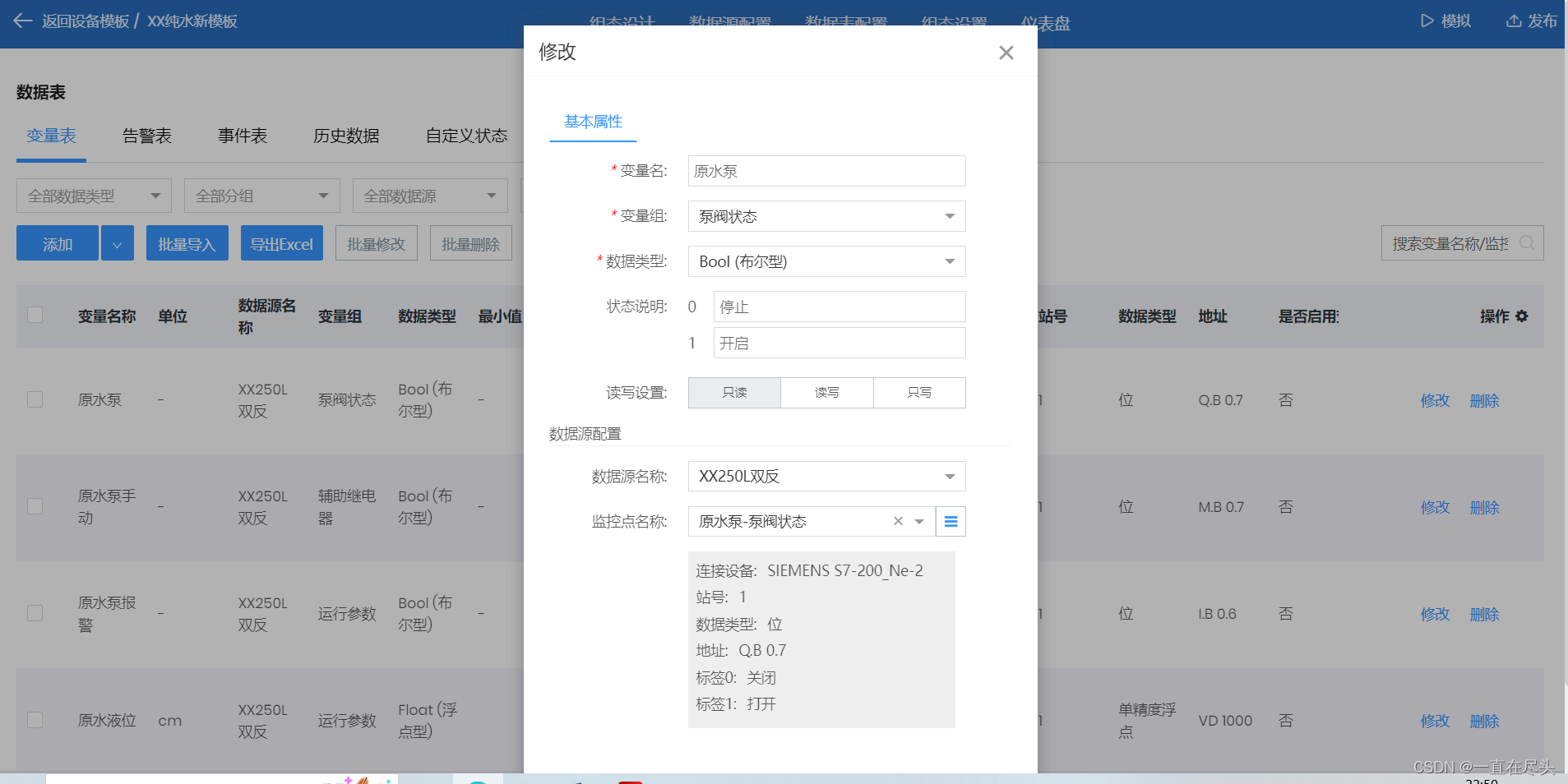Open the 仪表盘 top navigation item
The width and height of the screenshot is (1568, 784).
(x=1046, y=24)
